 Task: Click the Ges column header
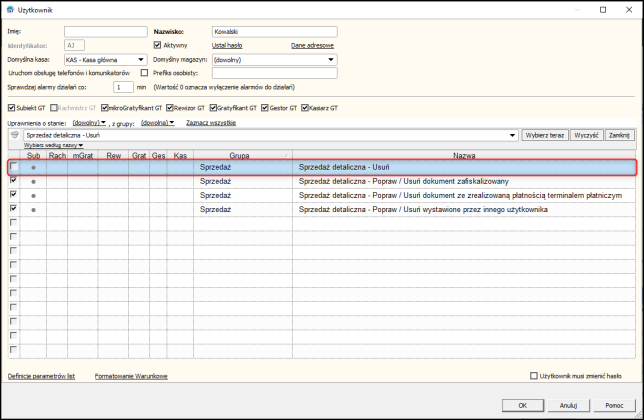[158, 155]
